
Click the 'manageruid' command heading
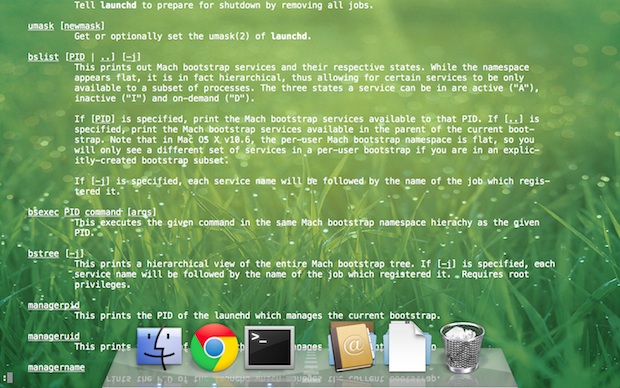[54, 336]
